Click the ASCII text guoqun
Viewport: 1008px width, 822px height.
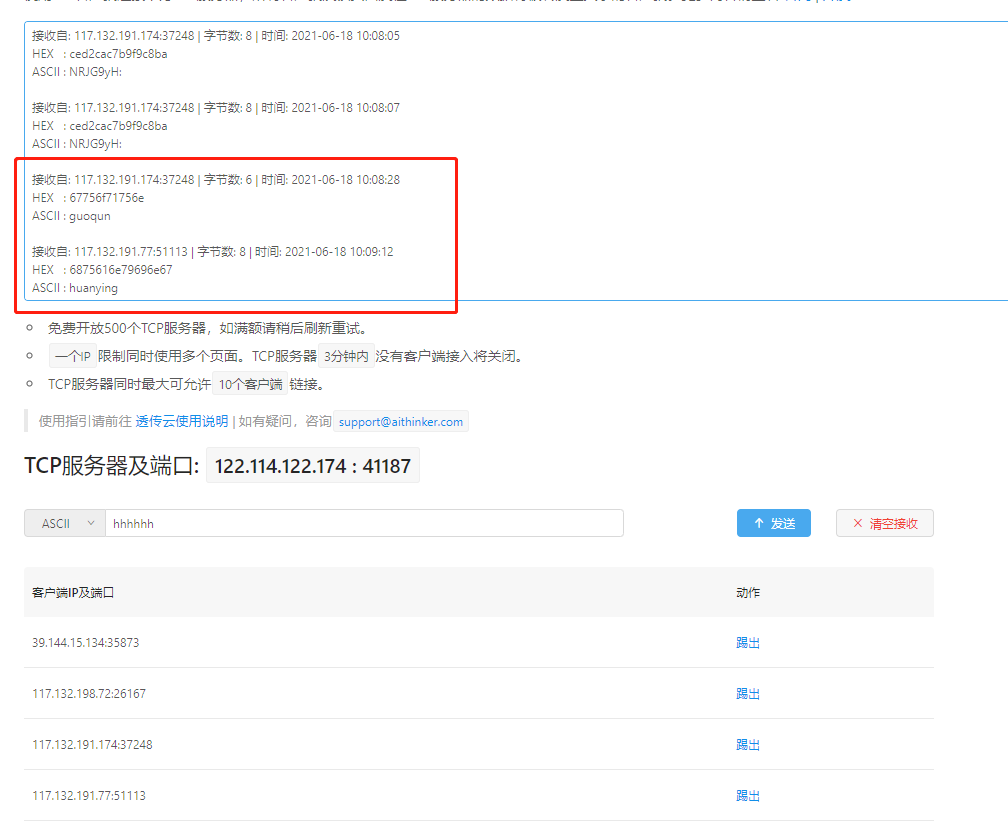(89, 216)
